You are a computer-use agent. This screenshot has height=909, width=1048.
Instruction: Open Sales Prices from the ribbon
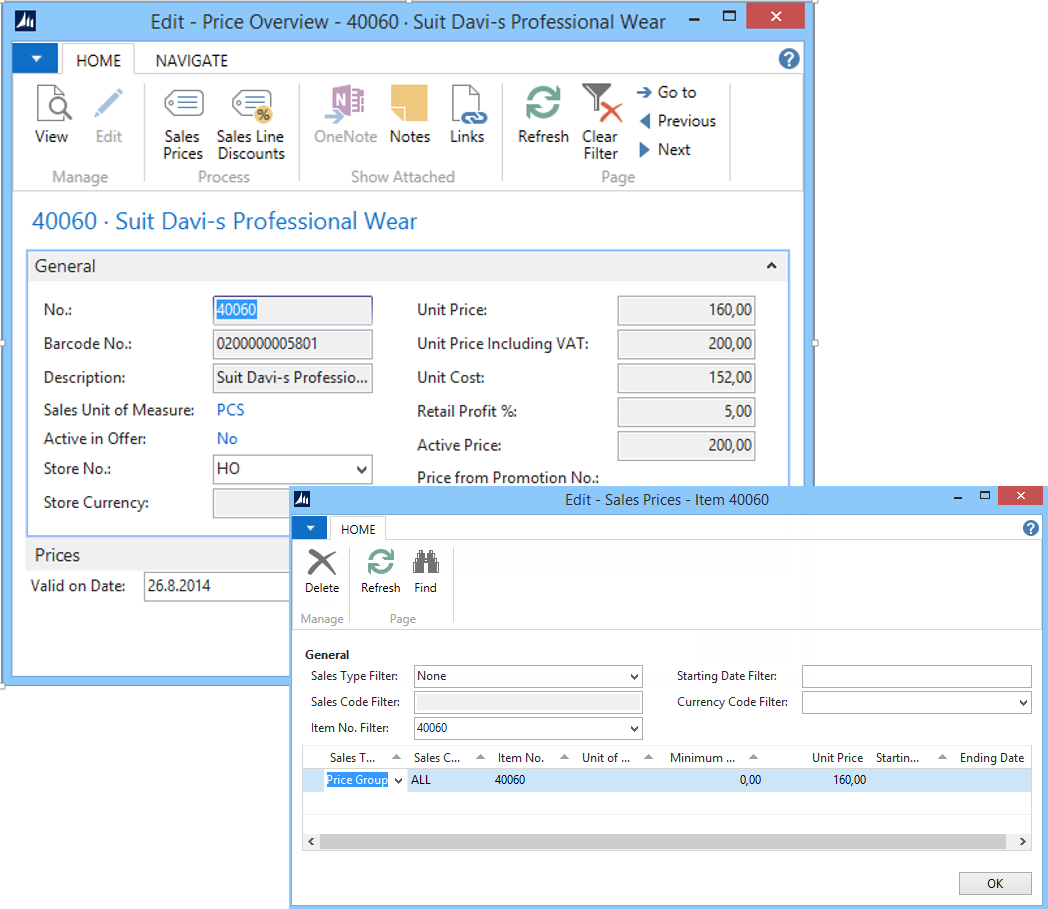click(183, 123)
